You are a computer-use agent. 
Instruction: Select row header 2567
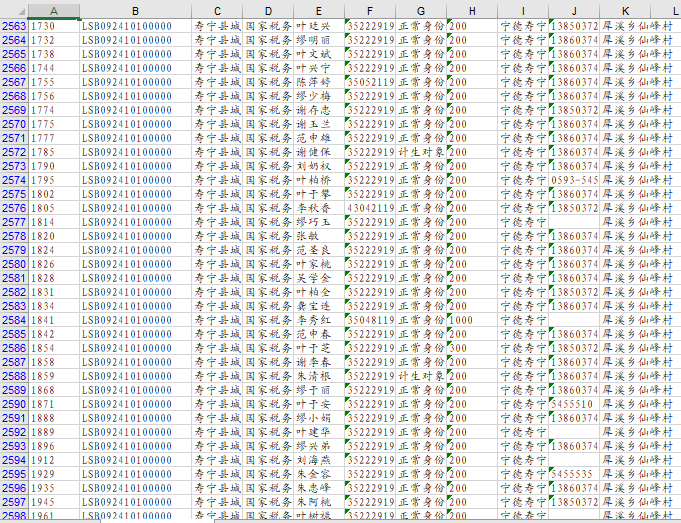point(14,82)
